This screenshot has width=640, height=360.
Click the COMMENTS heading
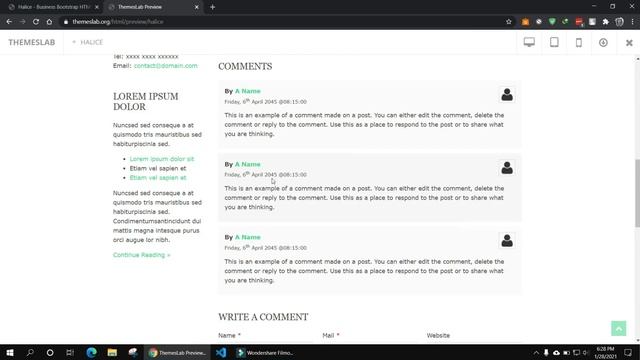pyautogui.click(x=245, y=67)
